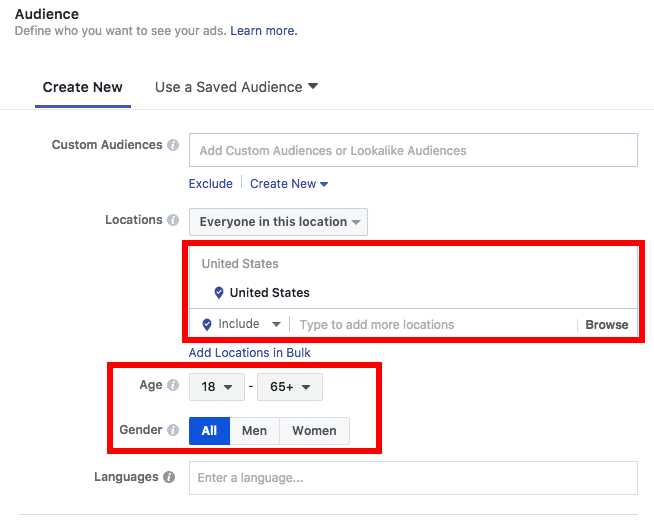Expand the Everyone in this location dropdown
Screen dimensions: 654x522
(279, 222)
